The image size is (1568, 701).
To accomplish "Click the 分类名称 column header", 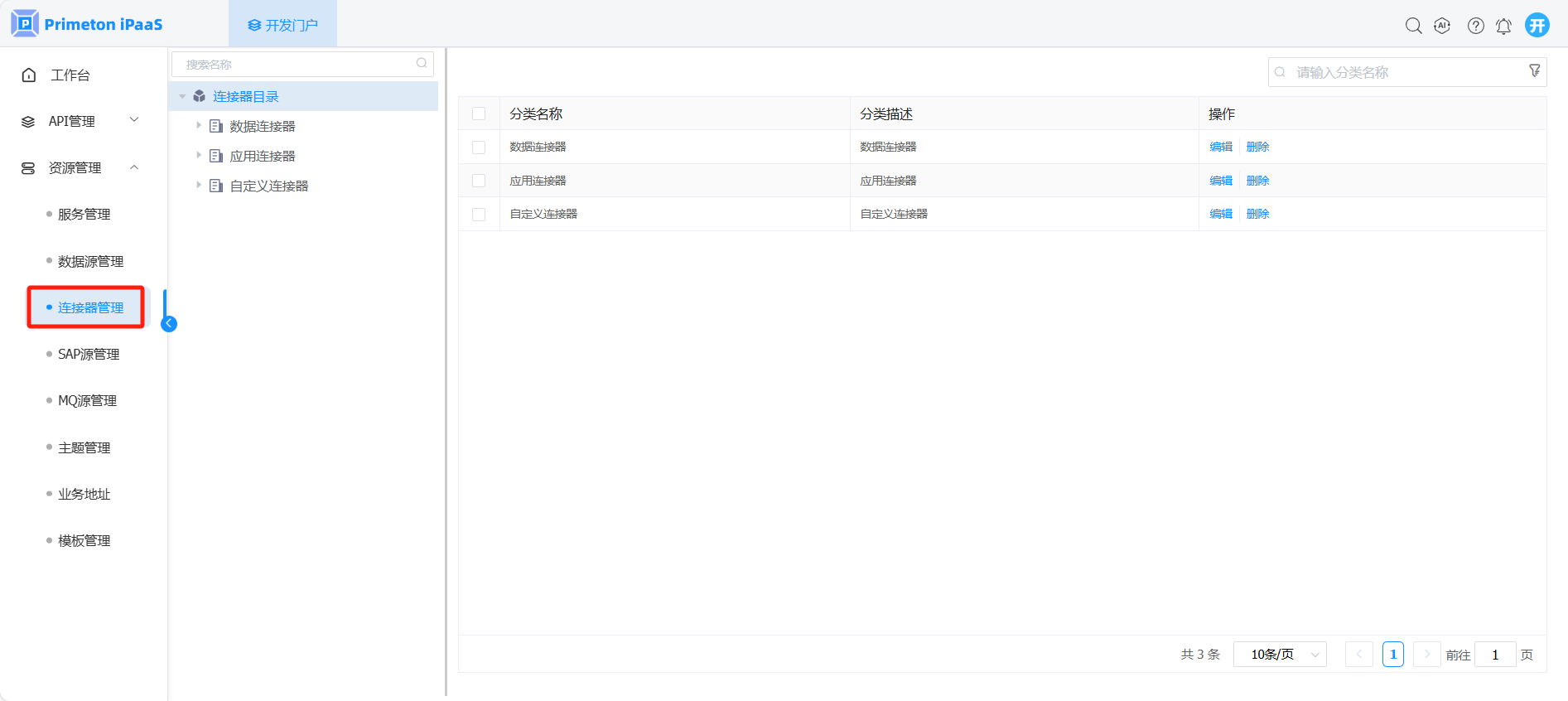I will pyautogui.click(x=536, y=114).
